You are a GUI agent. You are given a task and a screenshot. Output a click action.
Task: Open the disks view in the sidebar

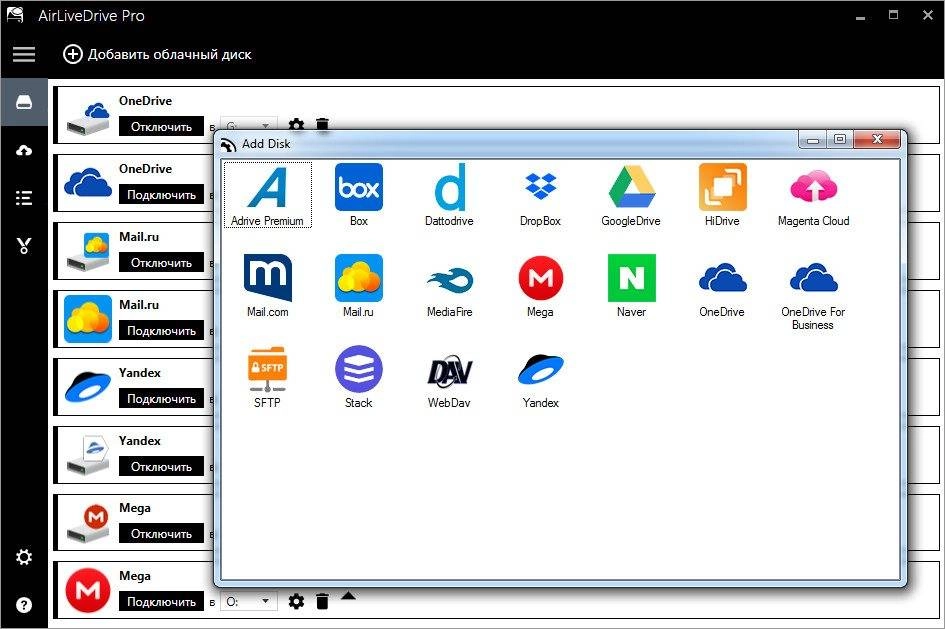pos(24,102)
